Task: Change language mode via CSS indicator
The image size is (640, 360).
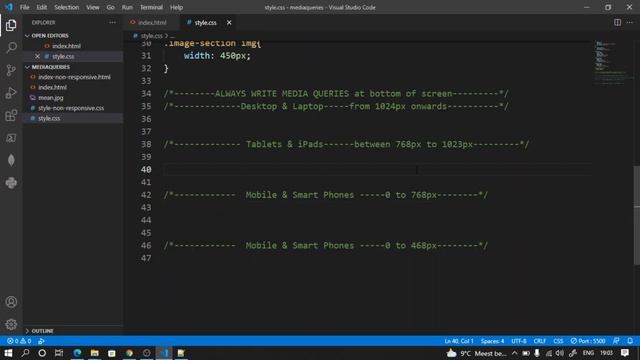Action: click(x=558, y=341)
